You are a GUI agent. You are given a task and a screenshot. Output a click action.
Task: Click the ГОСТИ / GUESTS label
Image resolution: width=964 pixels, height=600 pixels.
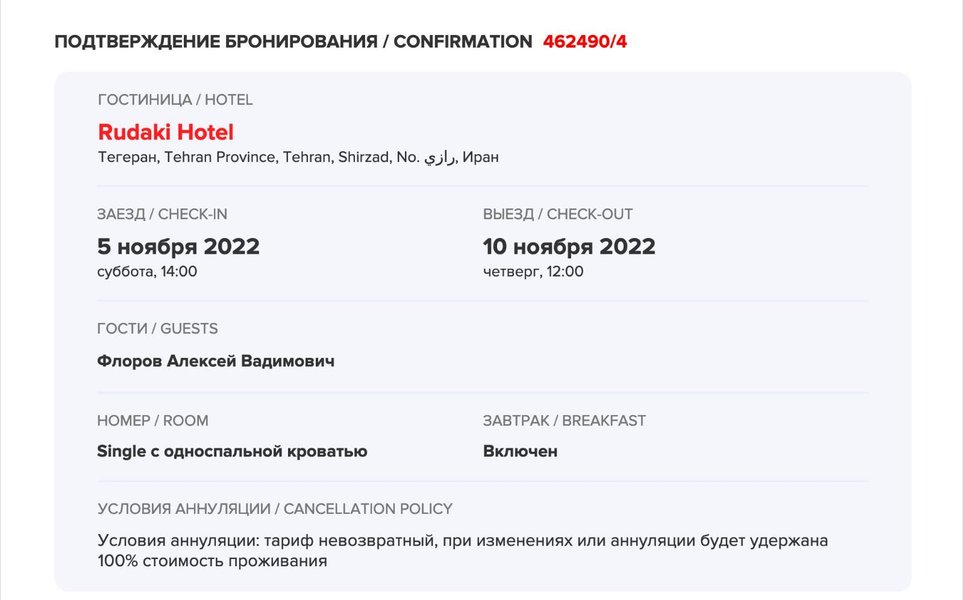[x=157, y=328]
